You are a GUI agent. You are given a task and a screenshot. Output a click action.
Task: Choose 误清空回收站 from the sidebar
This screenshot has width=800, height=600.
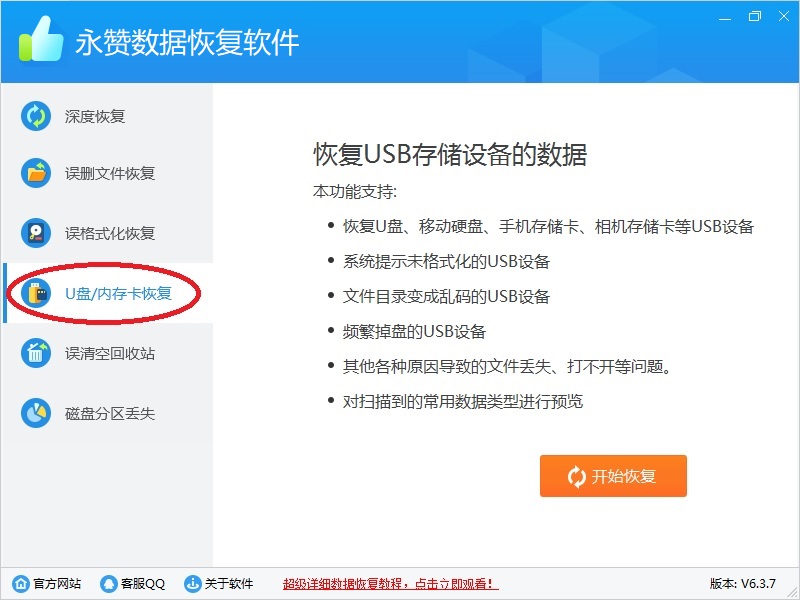pos(108,353)
